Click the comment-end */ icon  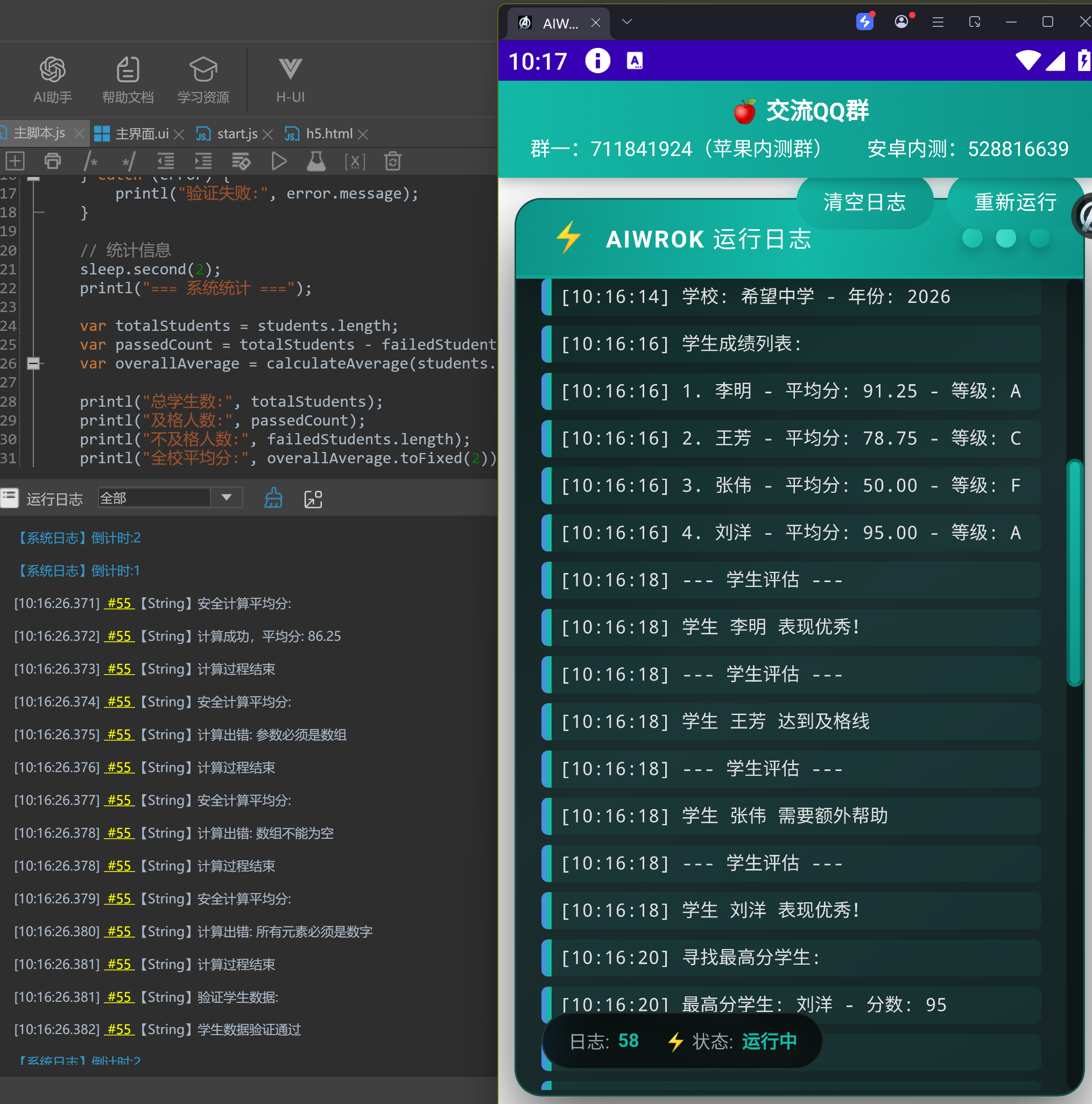pyautogui.click(x=128, y=161)
